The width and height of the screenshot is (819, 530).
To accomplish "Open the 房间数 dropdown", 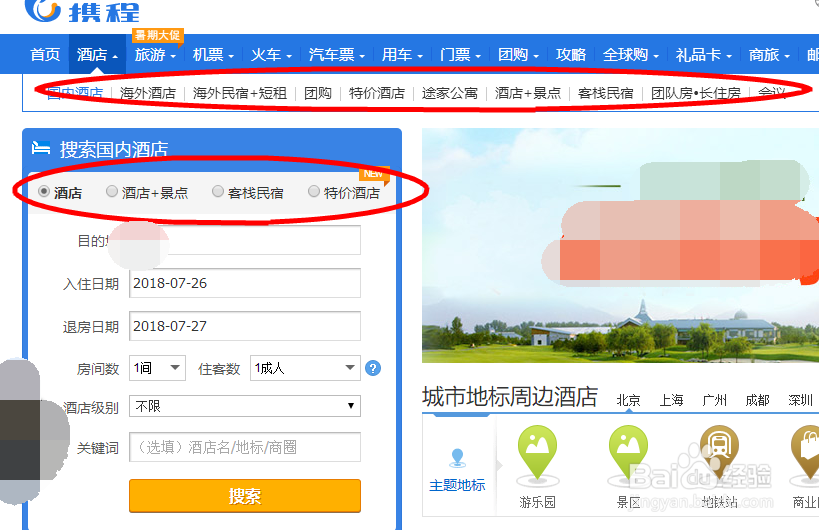I will (157, 368).
